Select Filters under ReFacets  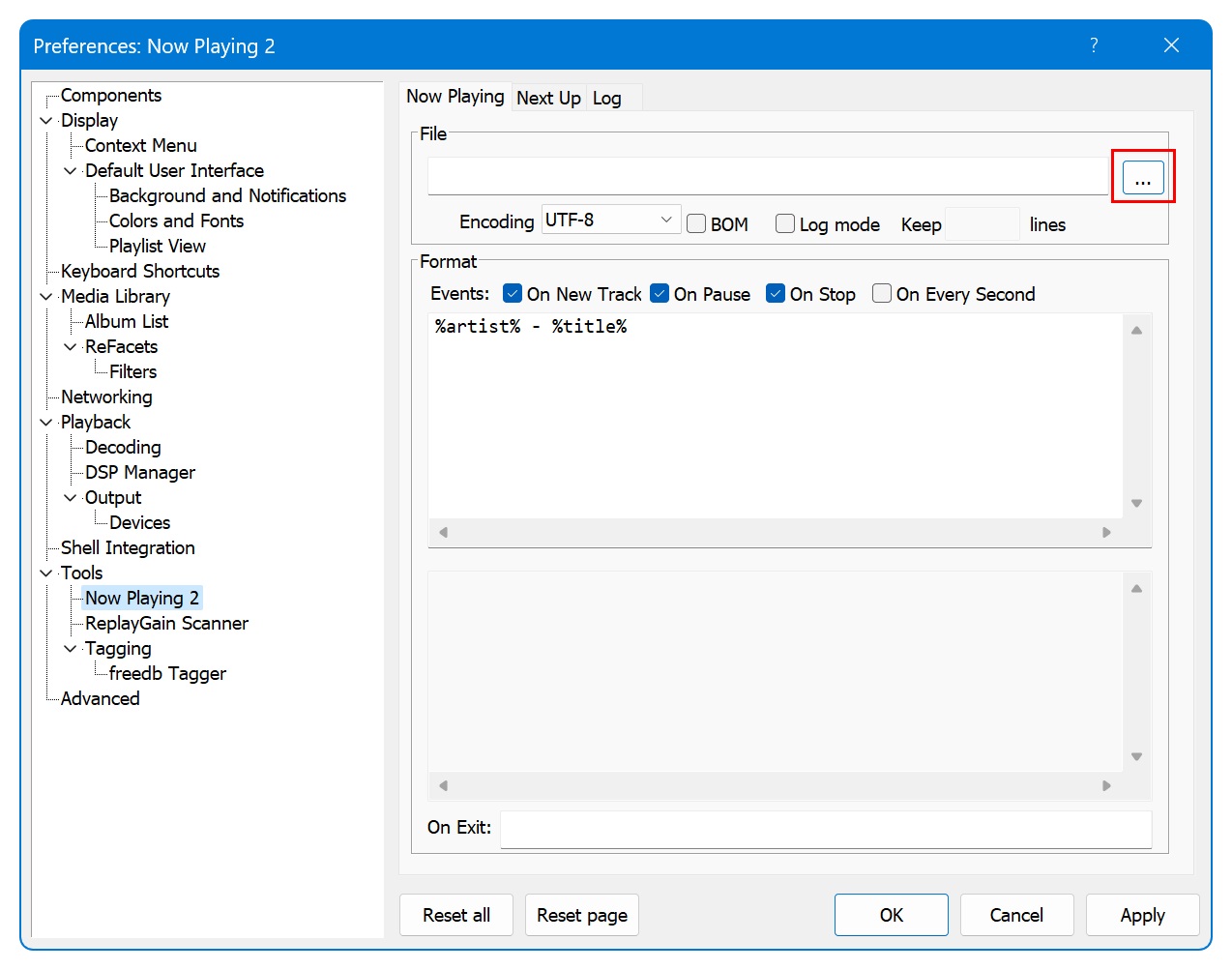[132, 371]
